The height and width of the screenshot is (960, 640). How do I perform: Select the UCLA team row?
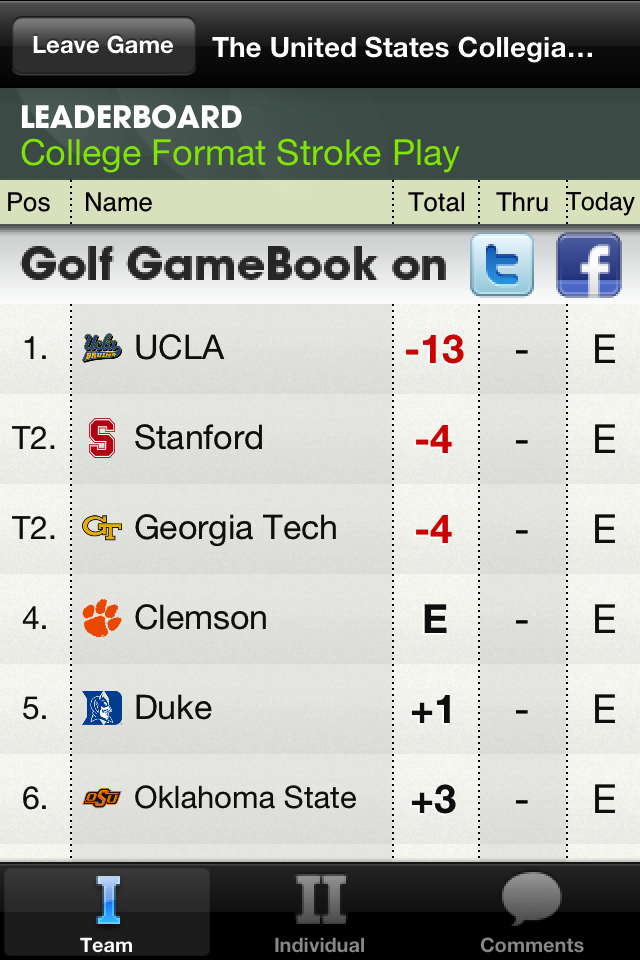coord(320,348)
